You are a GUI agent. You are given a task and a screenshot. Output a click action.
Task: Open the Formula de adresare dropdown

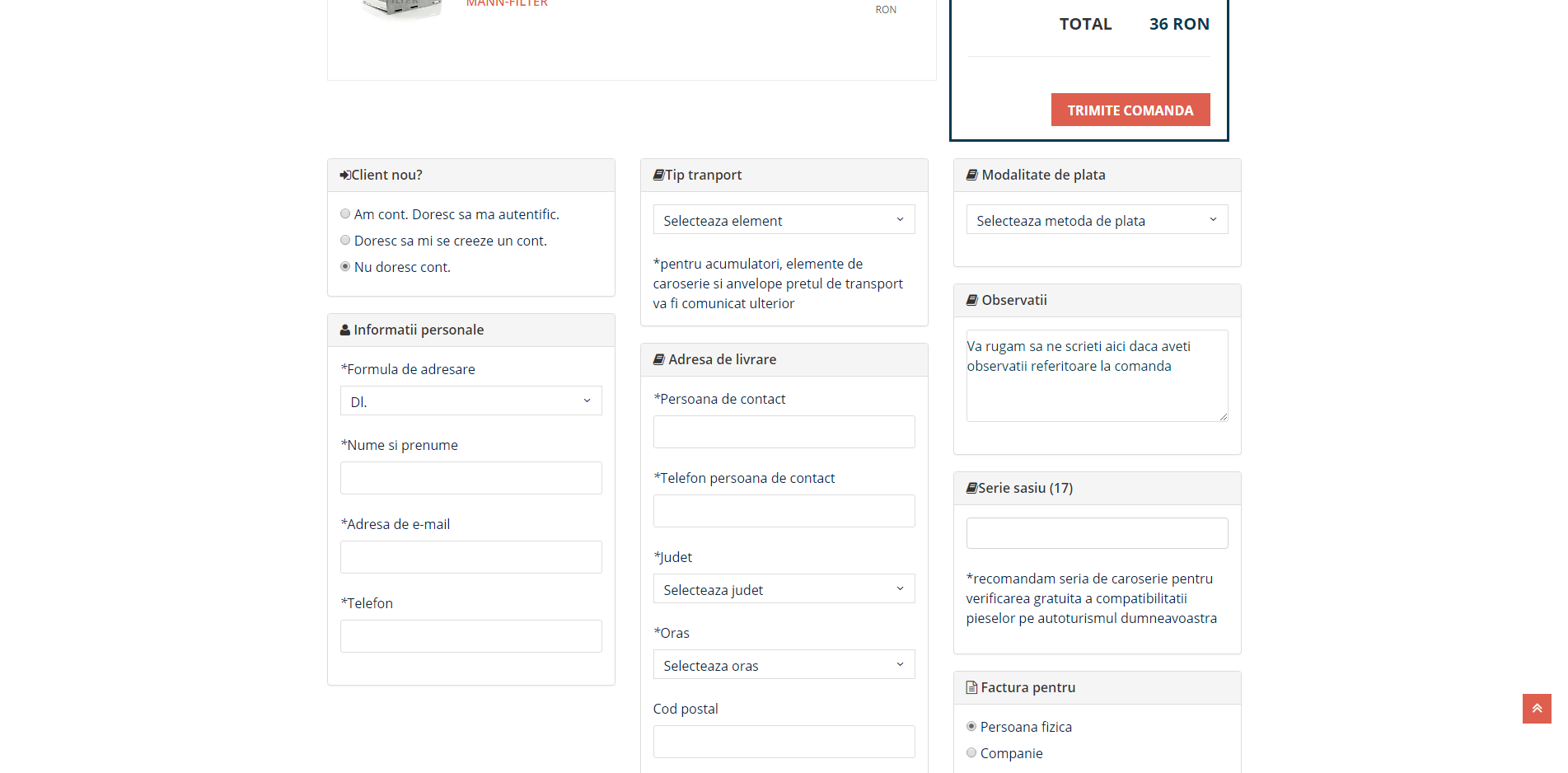(x=470, y=401)
